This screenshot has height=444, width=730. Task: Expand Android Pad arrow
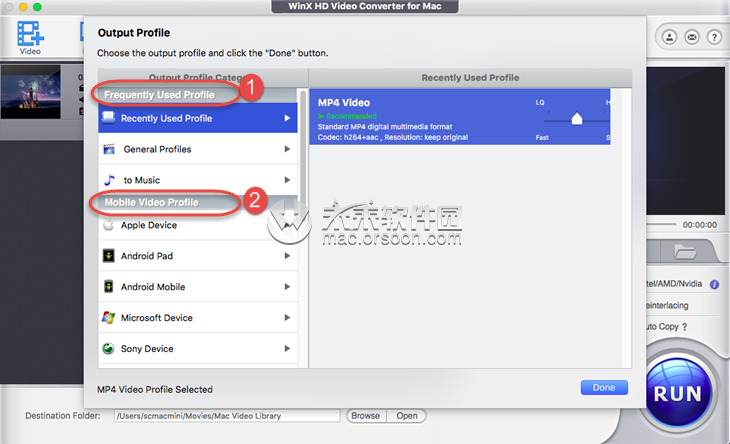[287, 256]
